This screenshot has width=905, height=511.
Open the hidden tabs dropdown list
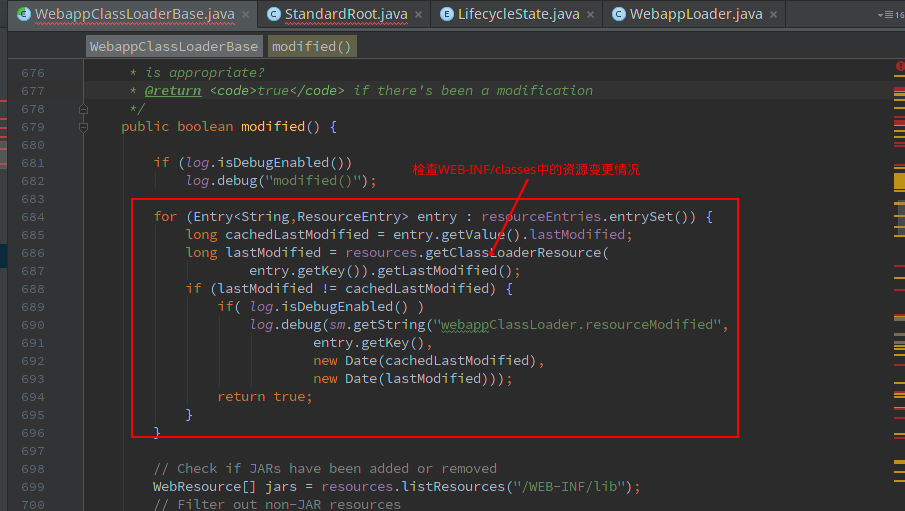click(886, 15)
